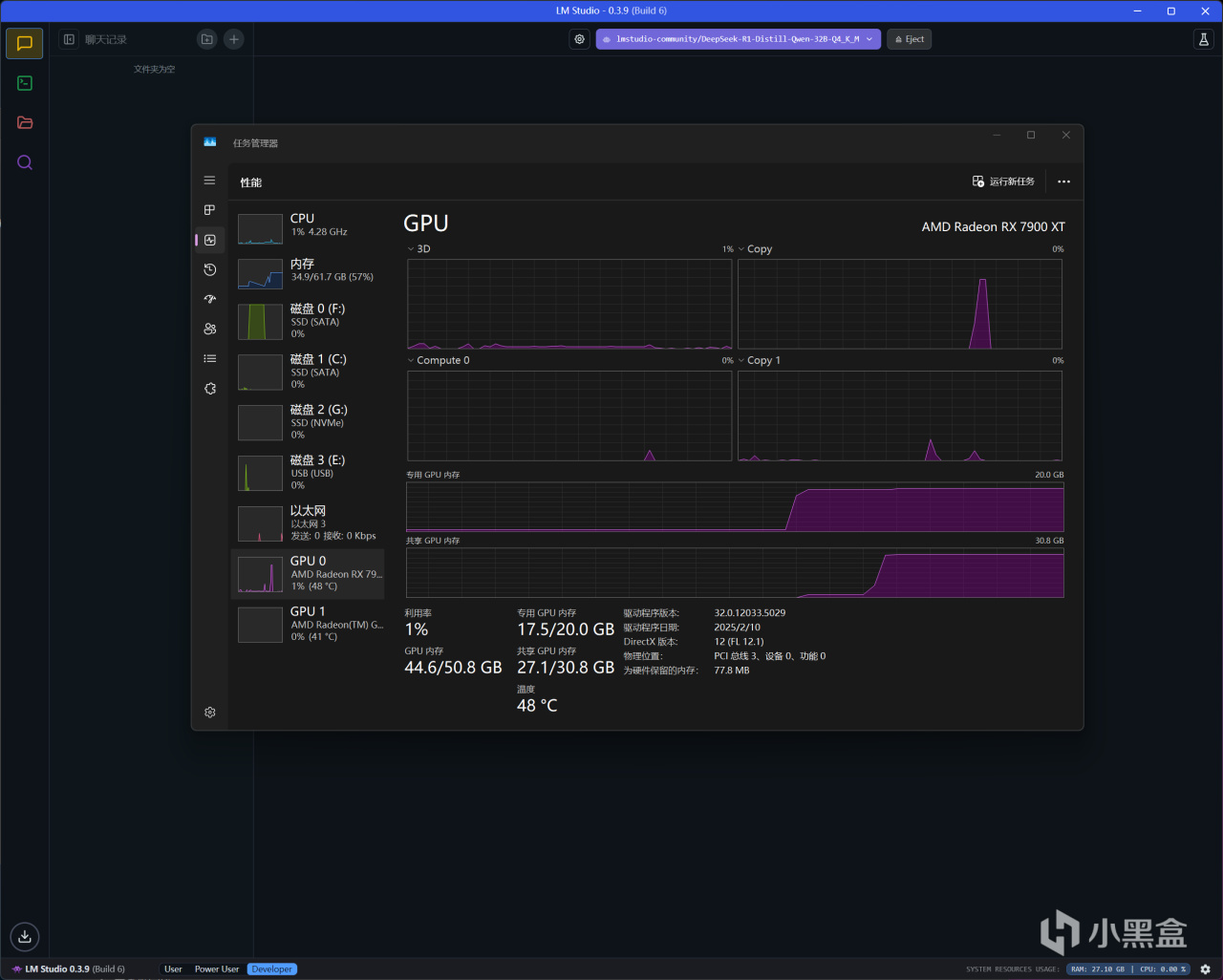The width and height of the screenshot is (1223, 980).
Task: Select the User mode in LM Studio
Action: pos(173,969)
